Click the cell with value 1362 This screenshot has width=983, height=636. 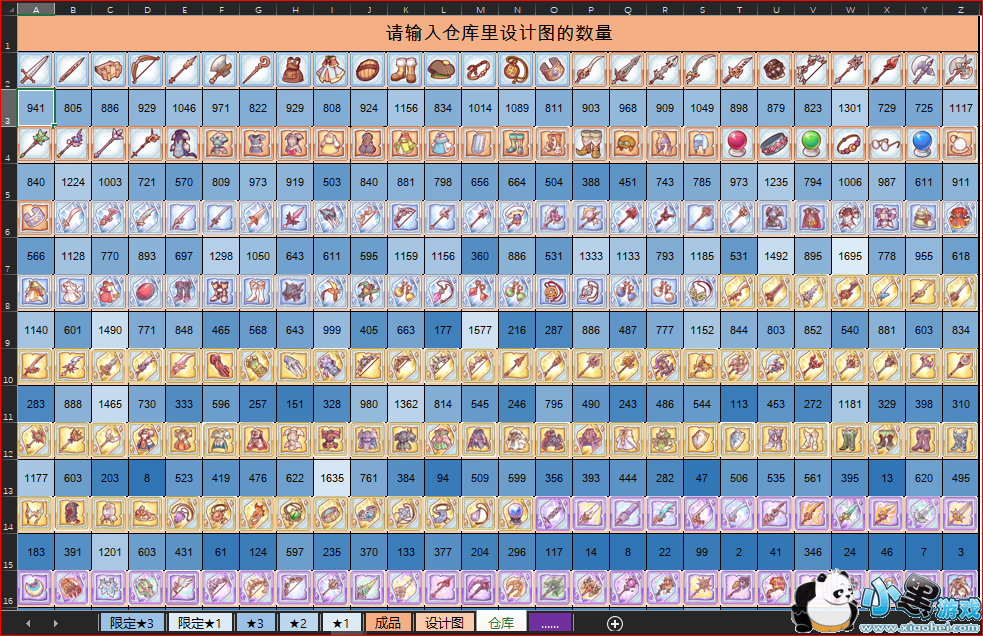pyautogui.click(x=406, y=404)
